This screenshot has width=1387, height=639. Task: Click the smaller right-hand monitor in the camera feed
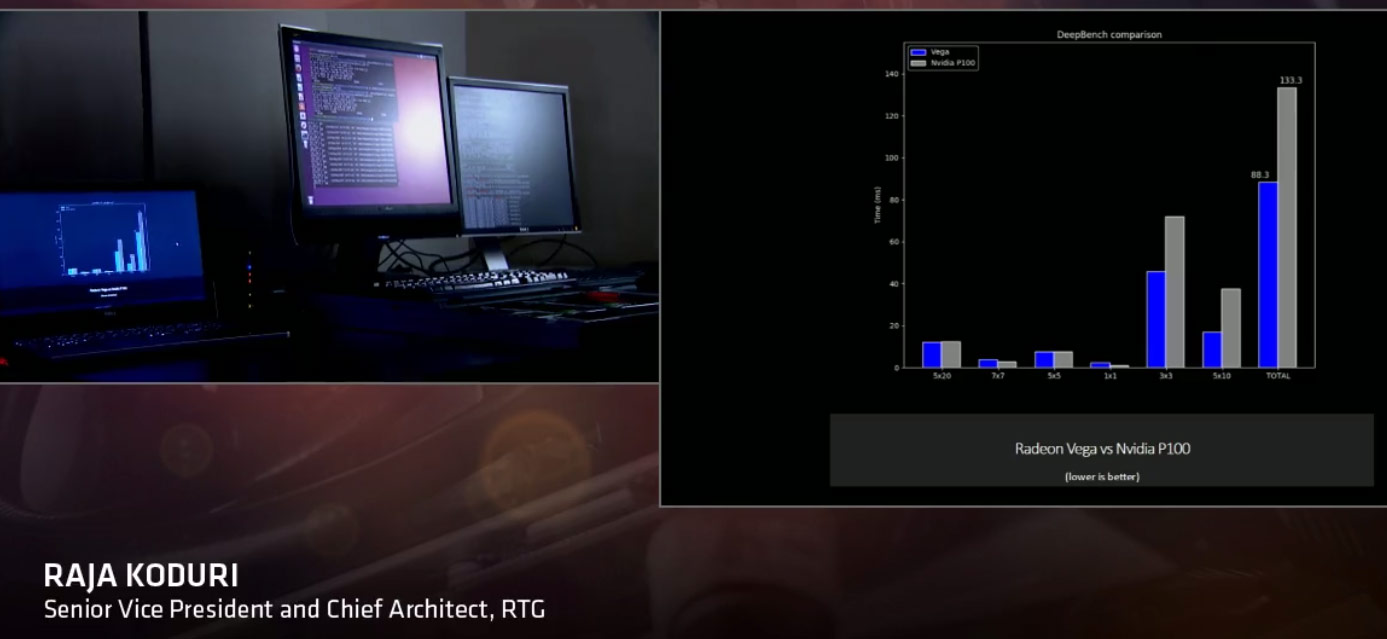(514, 157)
